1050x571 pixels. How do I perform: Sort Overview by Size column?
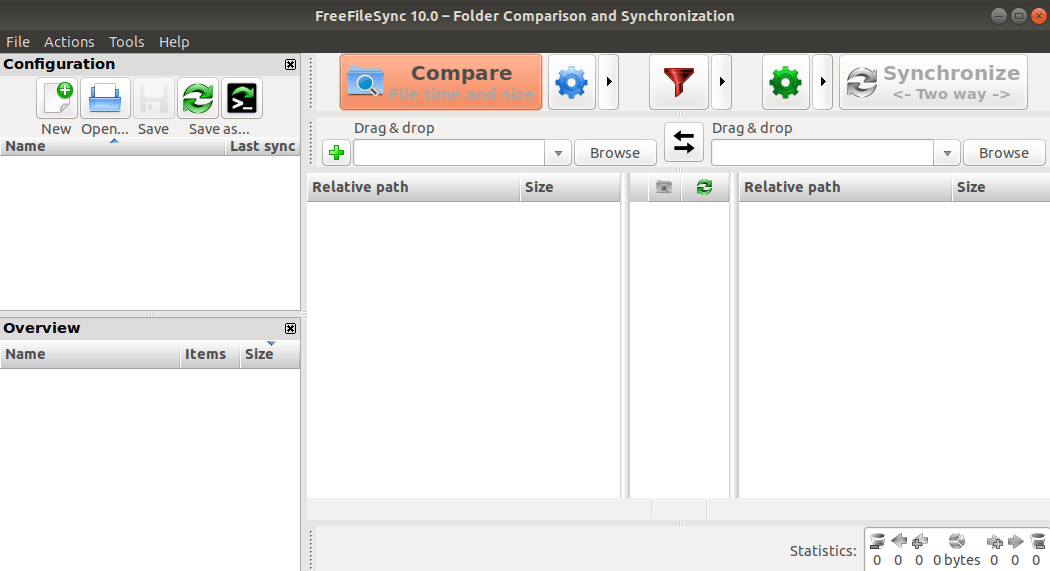tap(269, 355)
